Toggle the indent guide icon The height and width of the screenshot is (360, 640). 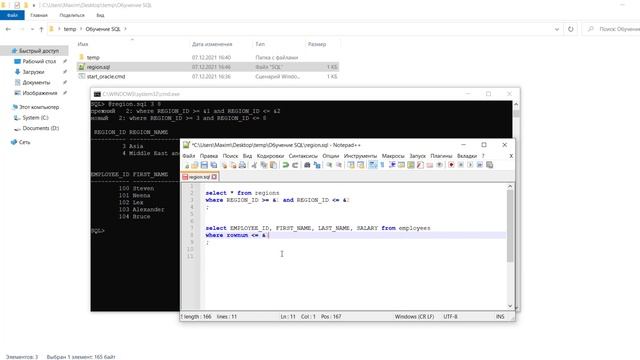tap(392, 165)
